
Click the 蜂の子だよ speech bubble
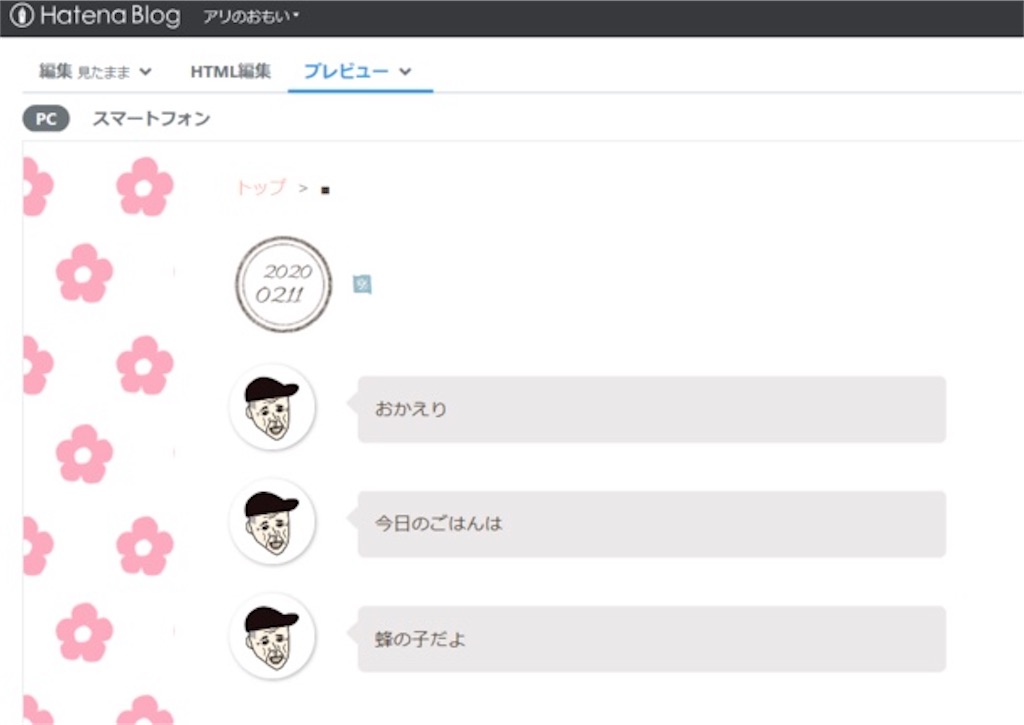coord(650,637)
